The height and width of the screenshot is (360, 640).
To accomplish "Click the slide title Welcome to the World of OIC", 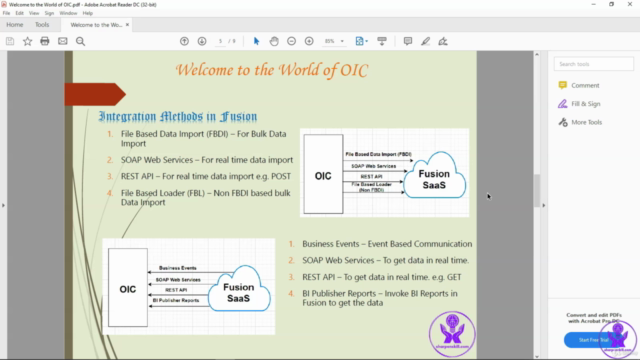I will coord(272,70).
